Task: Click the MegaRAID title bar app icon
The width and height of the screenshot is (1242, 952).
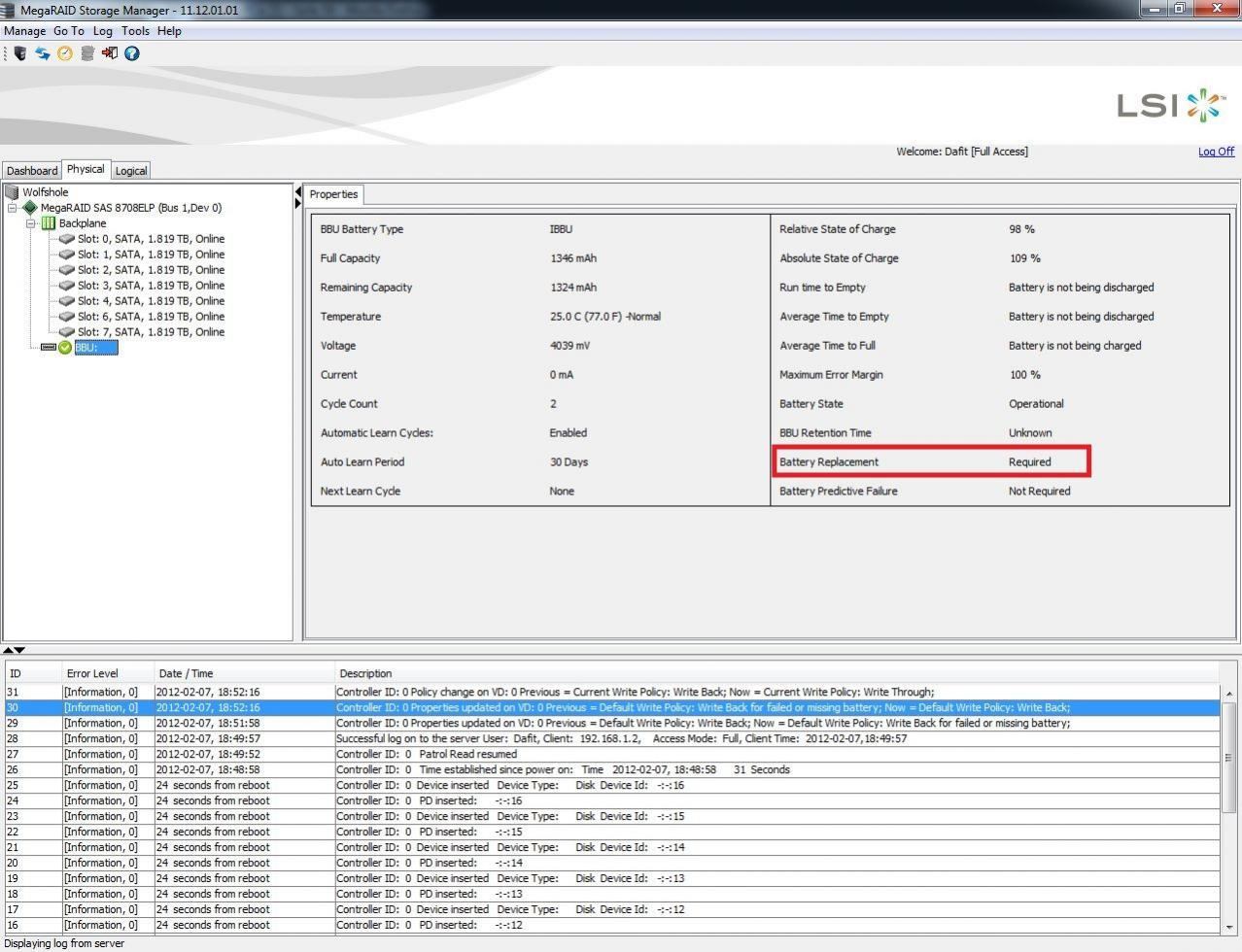Action: point(9,10)
